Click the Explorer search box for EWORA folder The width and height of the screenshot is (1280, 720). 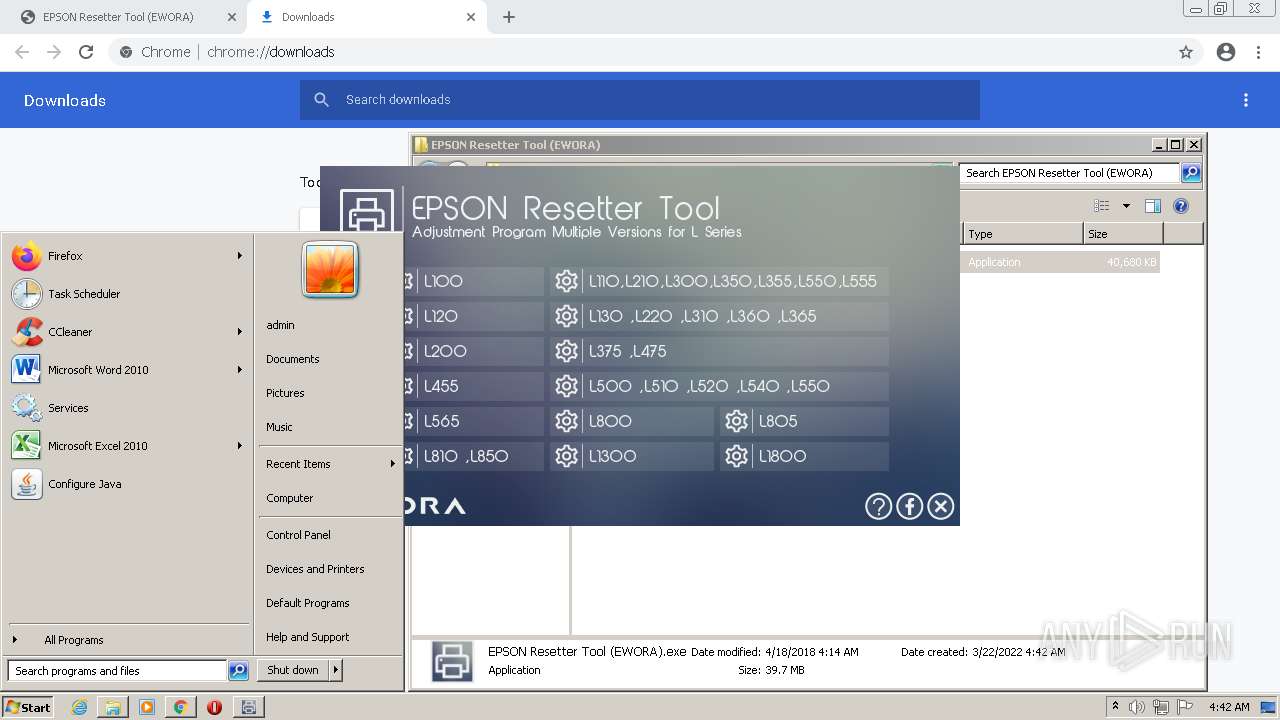[1069, 173]
